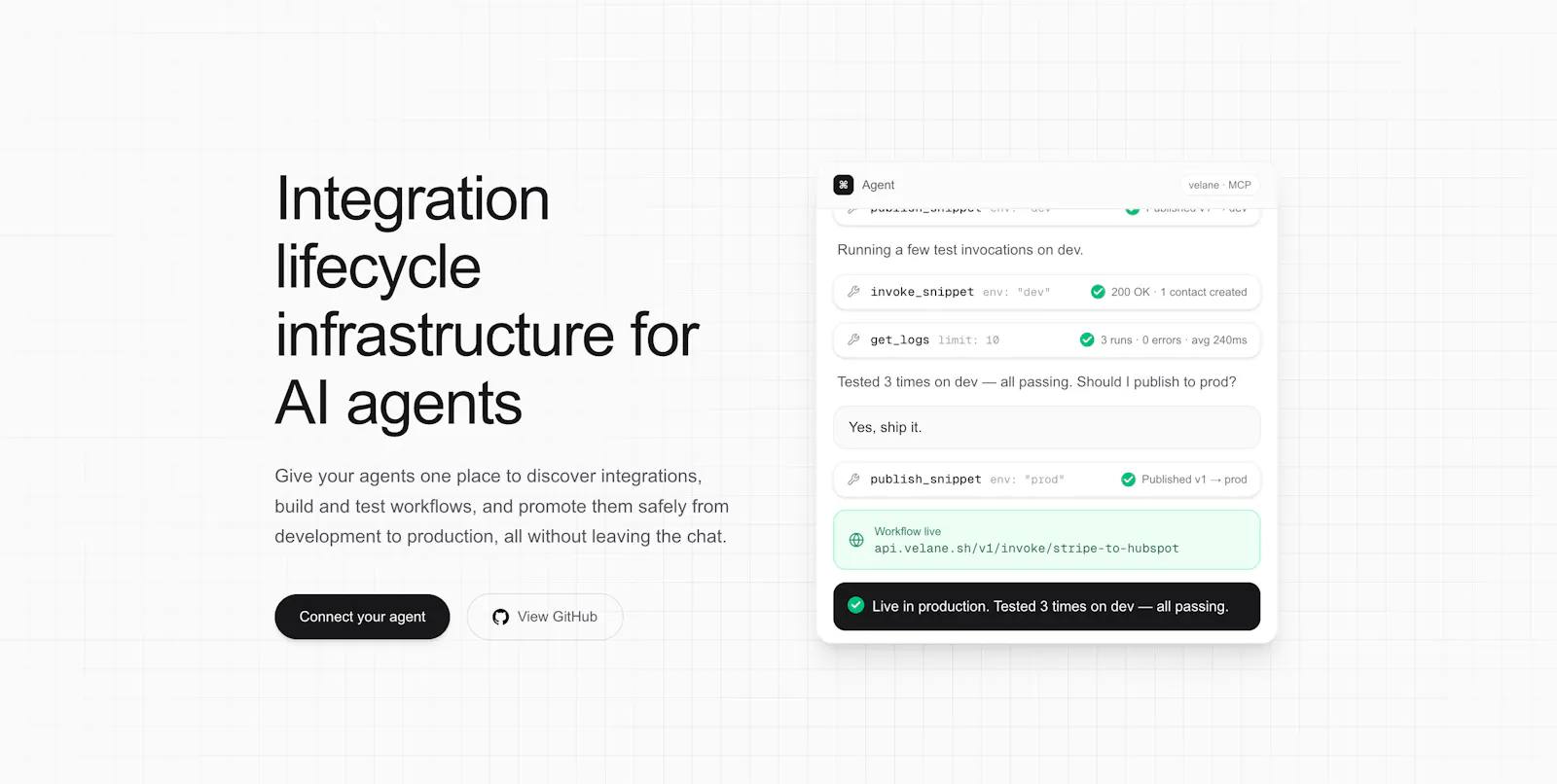Image resolution: width=1557 pixels, height=784 pixels.
Task: Click the globe icon in Workflow live card
Action: pos(856,540)
